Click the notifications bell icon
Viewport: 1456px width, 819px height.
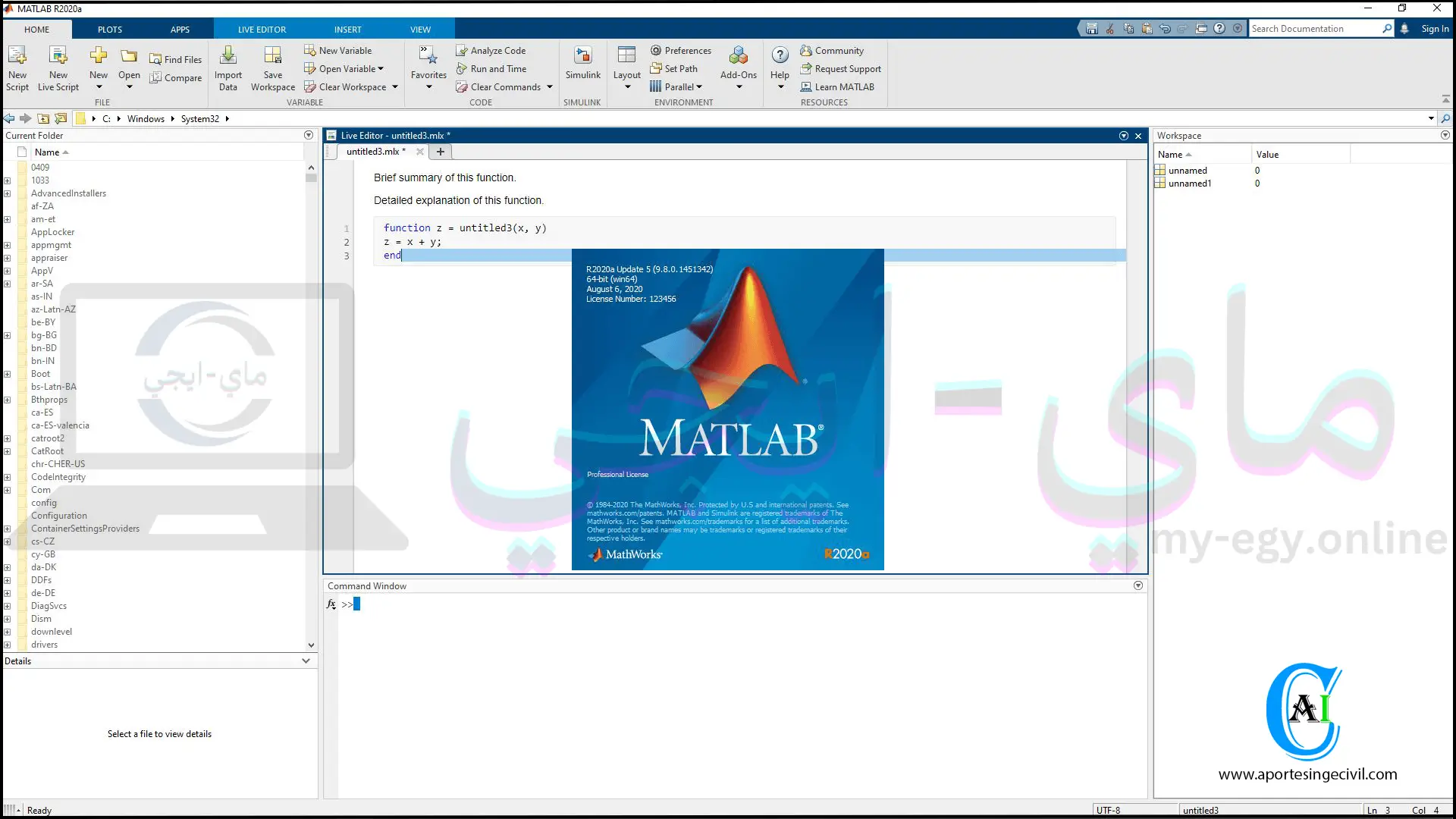point(1404,29)
